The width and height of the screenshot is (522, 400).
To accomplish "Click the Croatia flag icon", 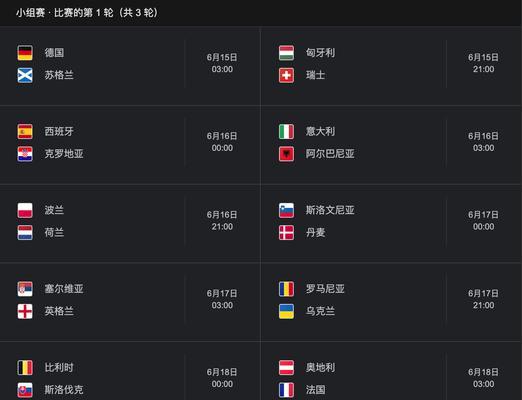I will click(x=25, y=154).
